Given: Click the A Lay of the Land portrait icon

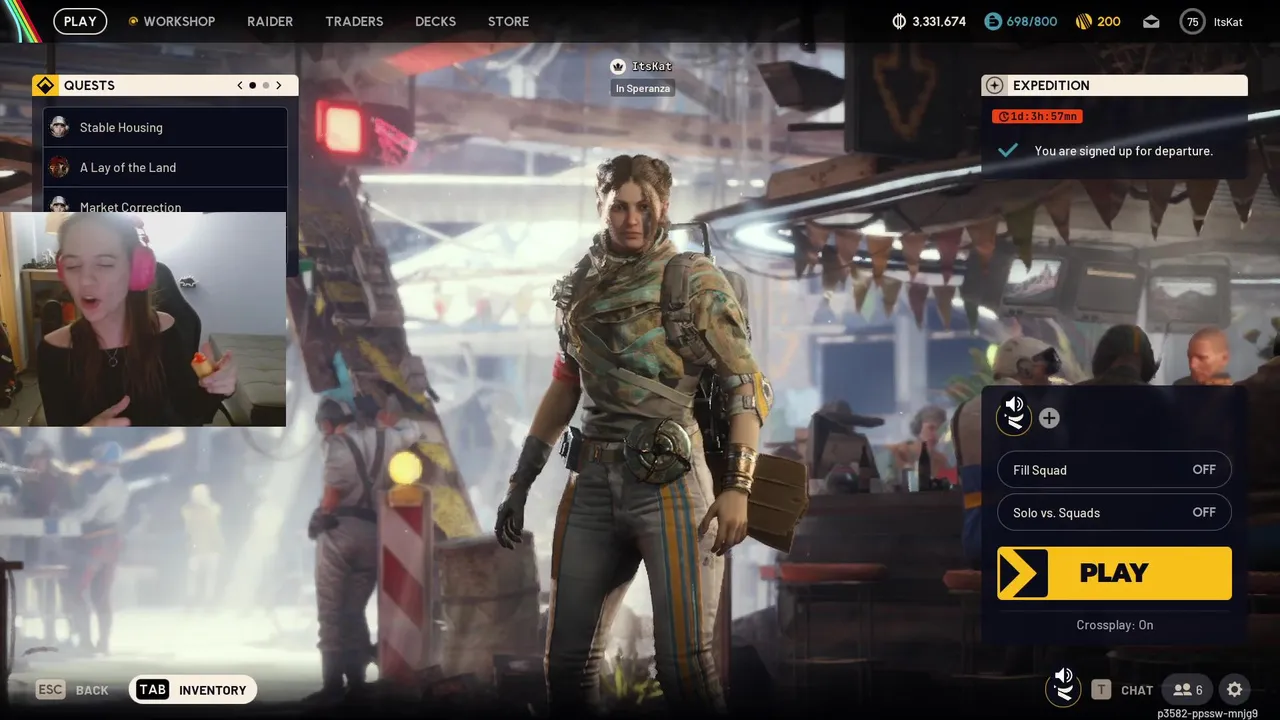Looking at the screenshot, I should [x=59, y=167].
